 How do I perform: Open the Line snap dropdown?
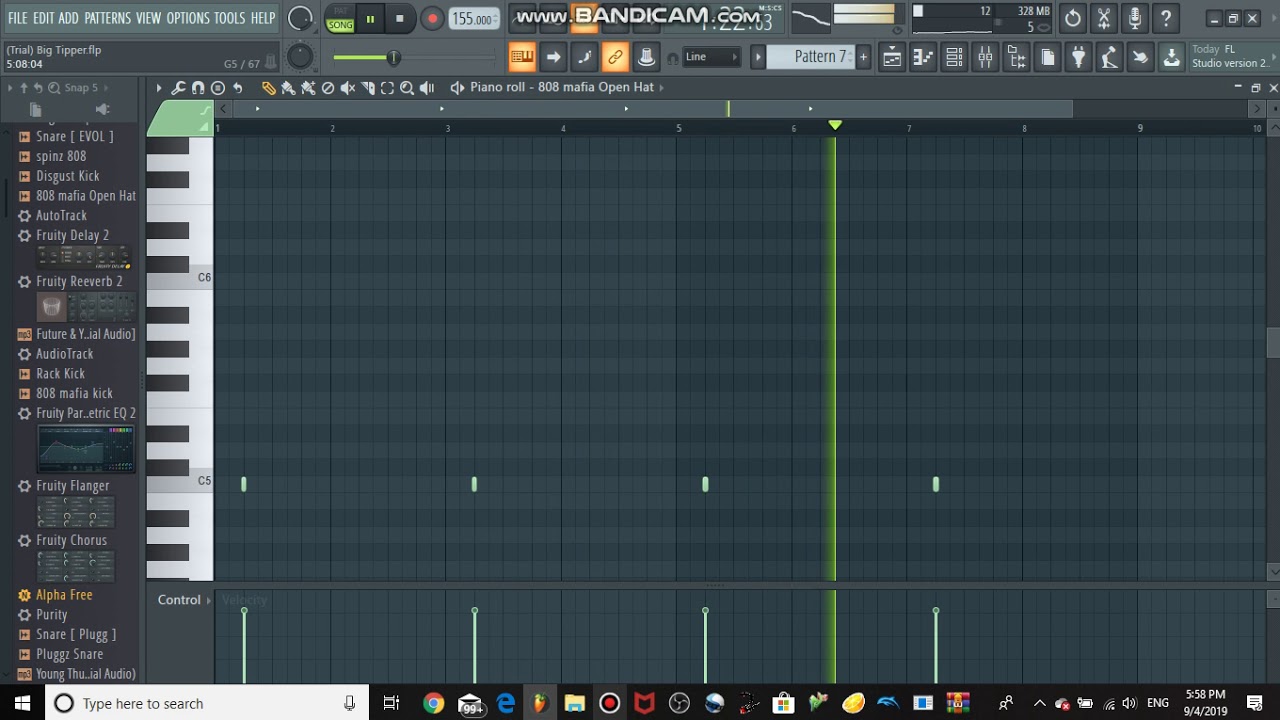[x=711, y=57]
